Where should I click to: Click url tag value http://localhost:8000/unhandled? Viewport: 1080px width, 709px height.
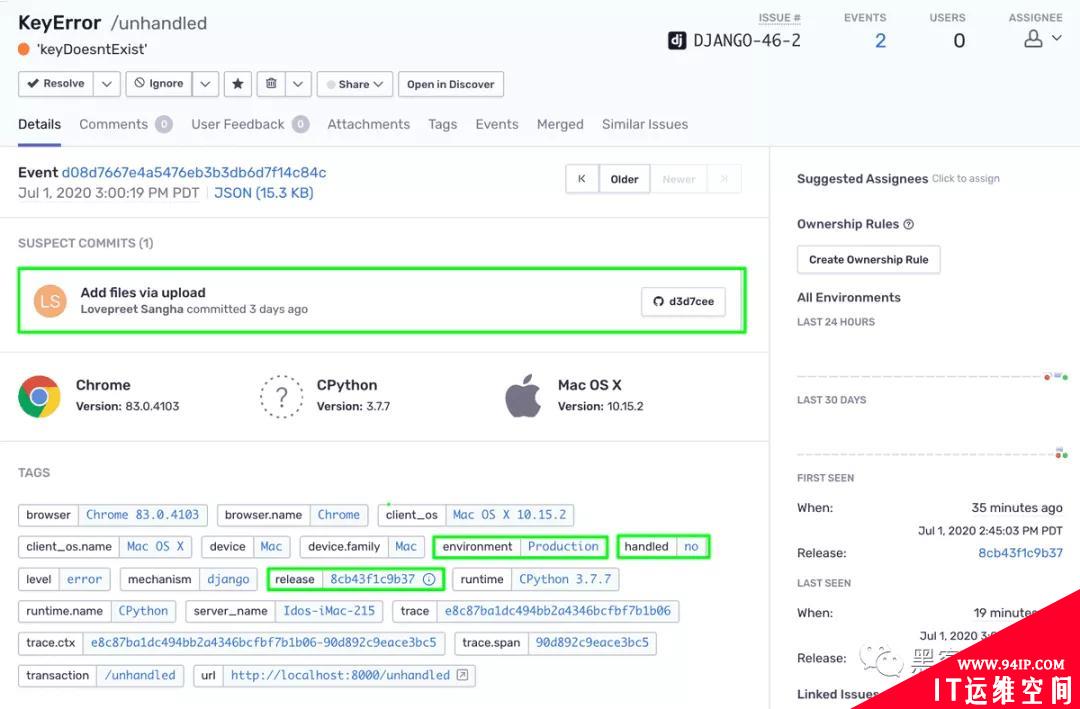click(340, 675)
